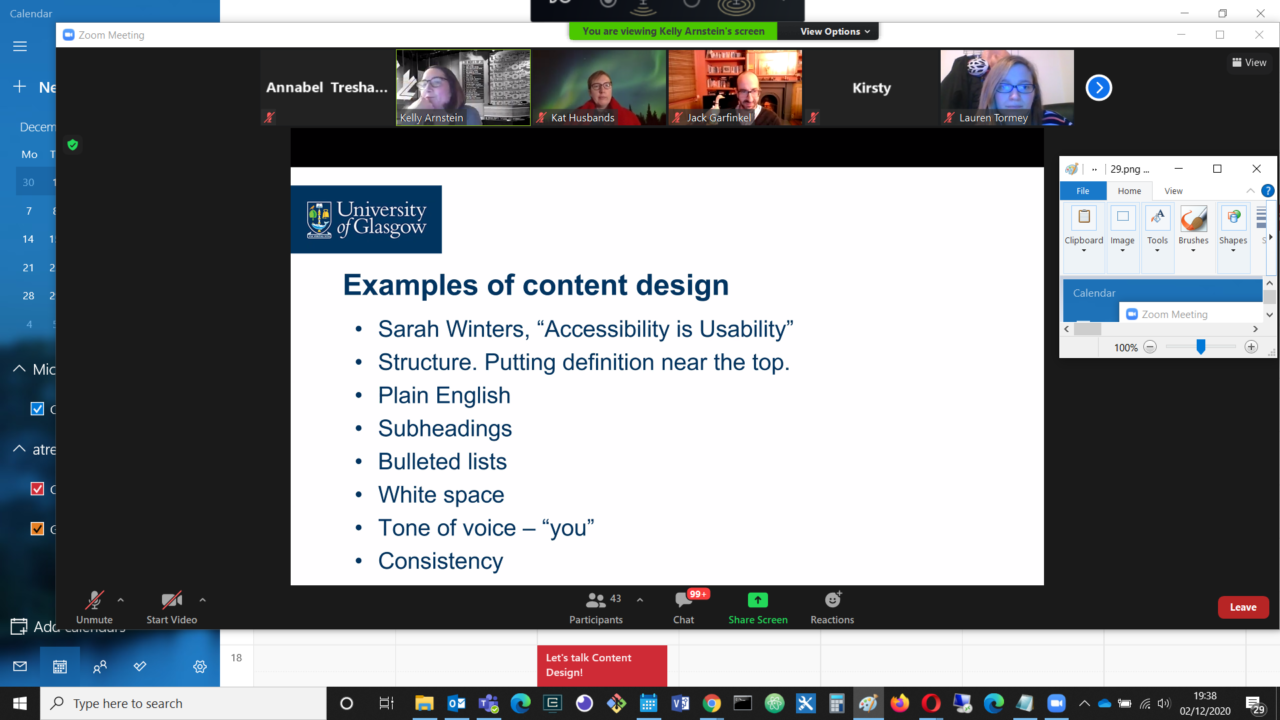Leave the Zoom meeting
The width and height of the screenshot is (1280, 720).
pyautogui.click(x=1243, y=607)
